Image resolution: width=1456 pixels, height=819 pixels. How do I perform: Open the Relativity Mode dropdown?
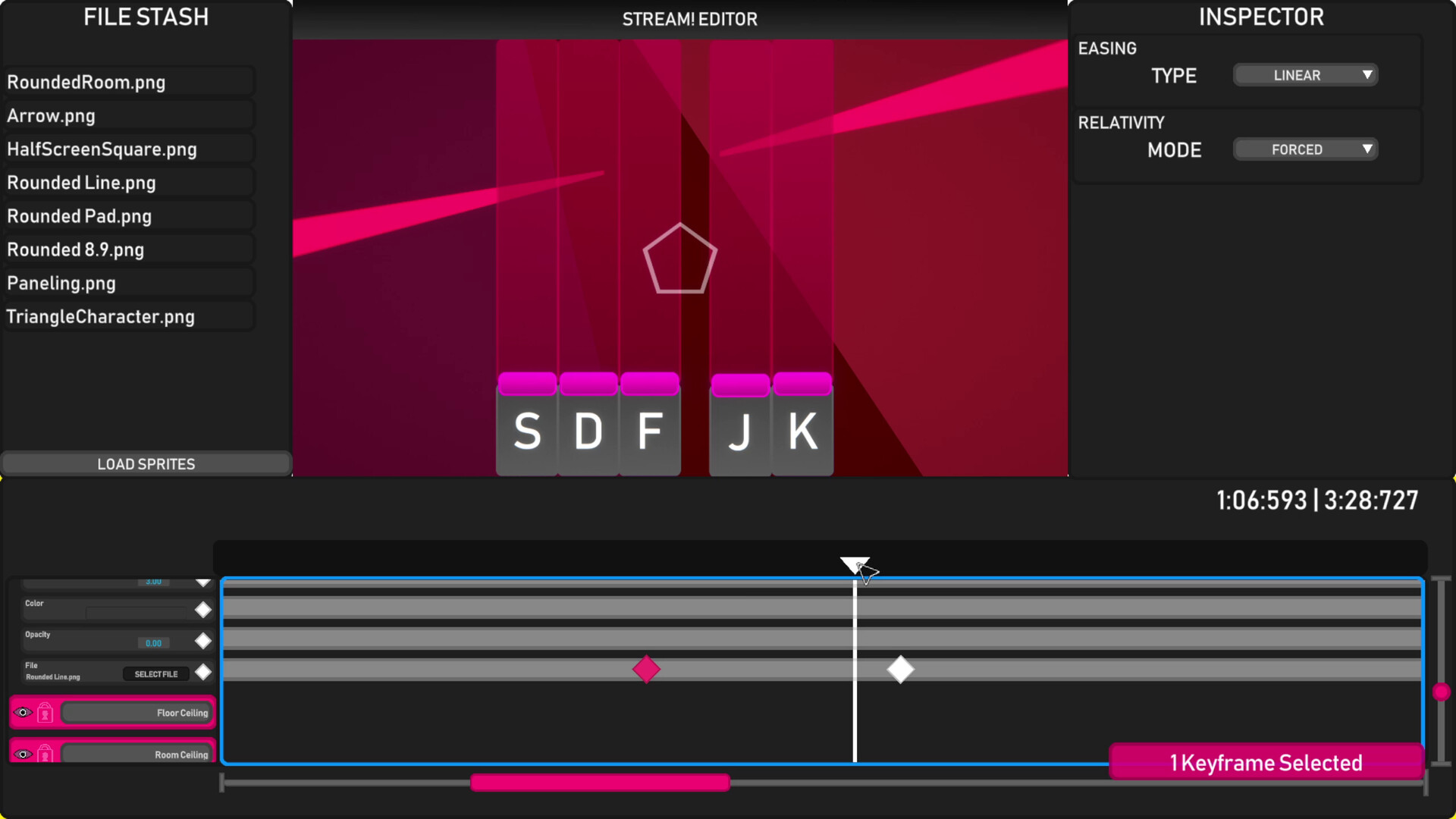pyautogui.click(x=1305, y=149)
